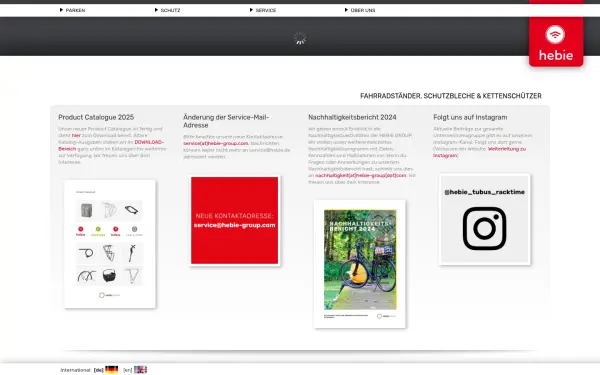The image size is (600, 375).
Task: Expand the arrow beside SERVICE
Action: (251, 10)
